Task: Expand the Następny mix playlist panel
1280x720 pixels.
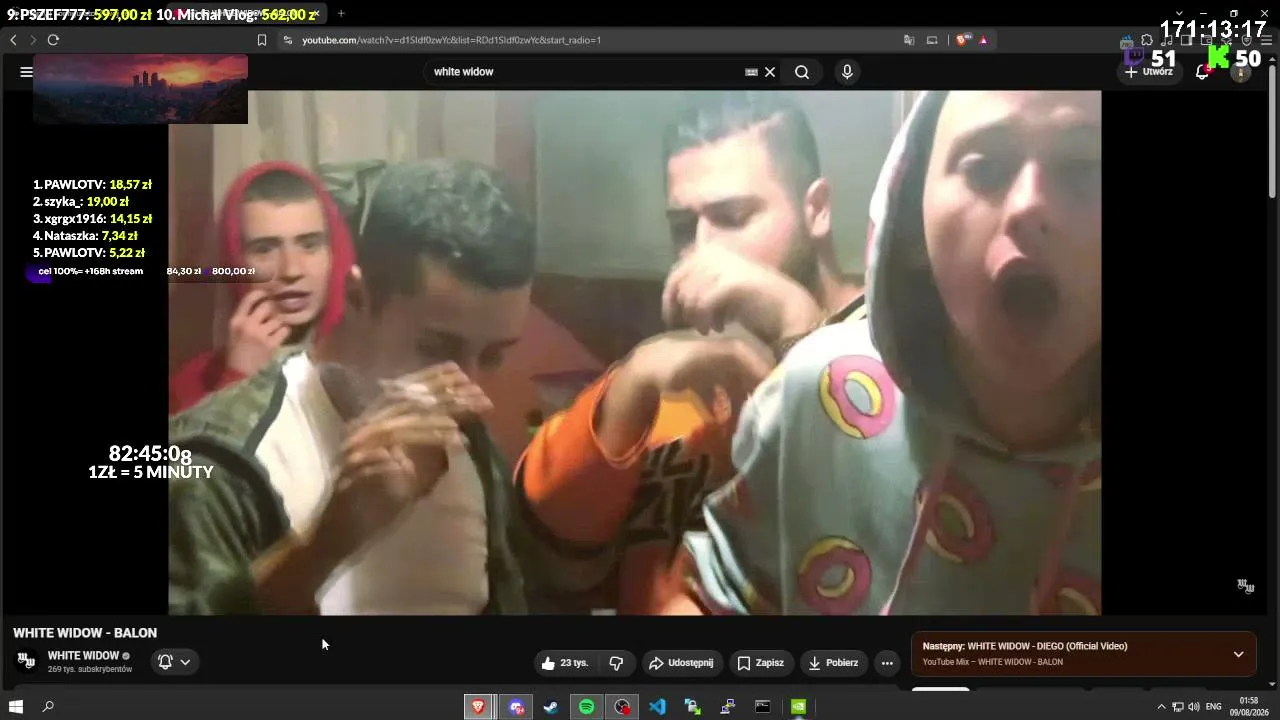Action: (1238, 654)
